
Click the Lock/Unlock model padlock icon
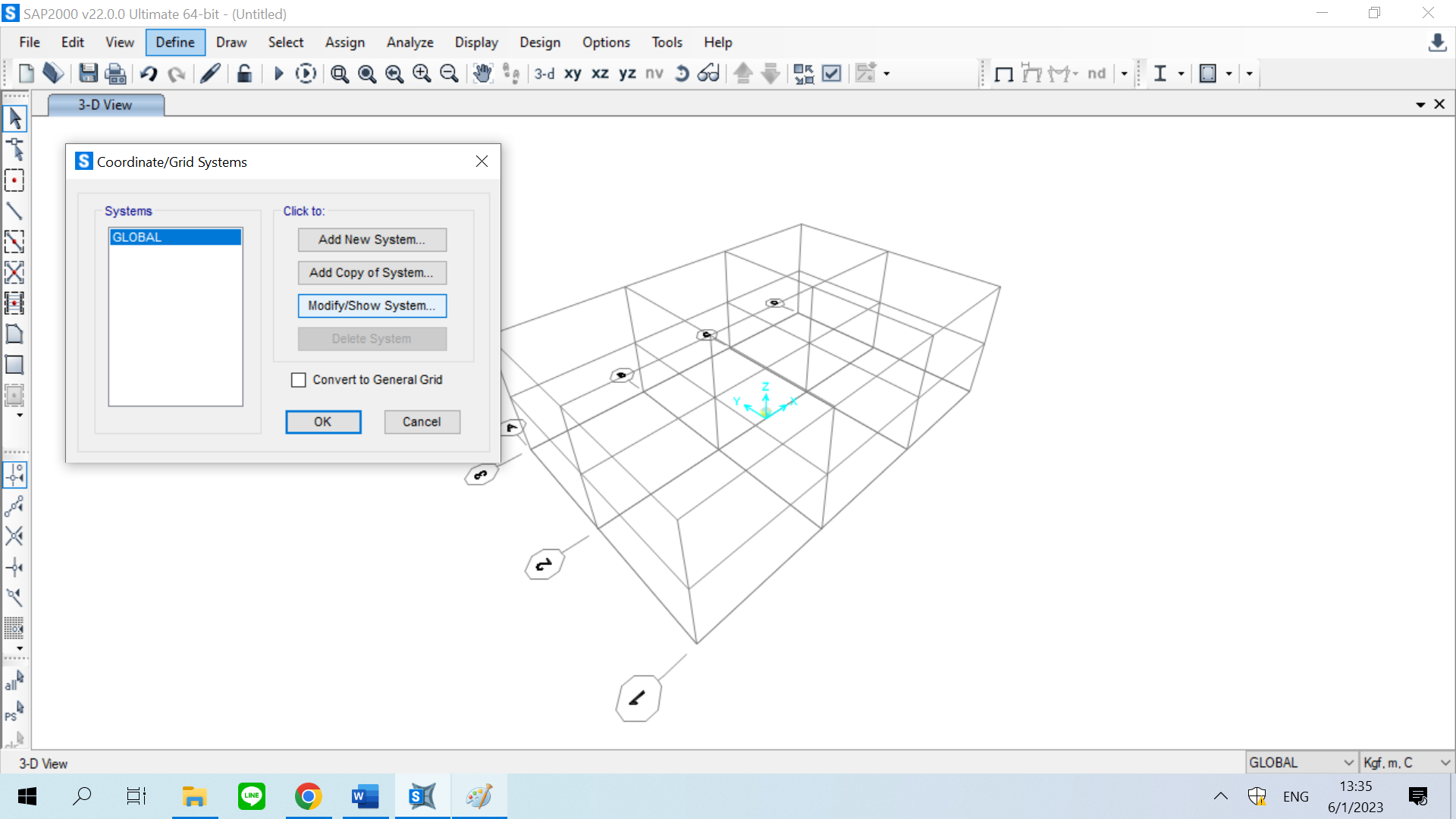click(244, 74)
